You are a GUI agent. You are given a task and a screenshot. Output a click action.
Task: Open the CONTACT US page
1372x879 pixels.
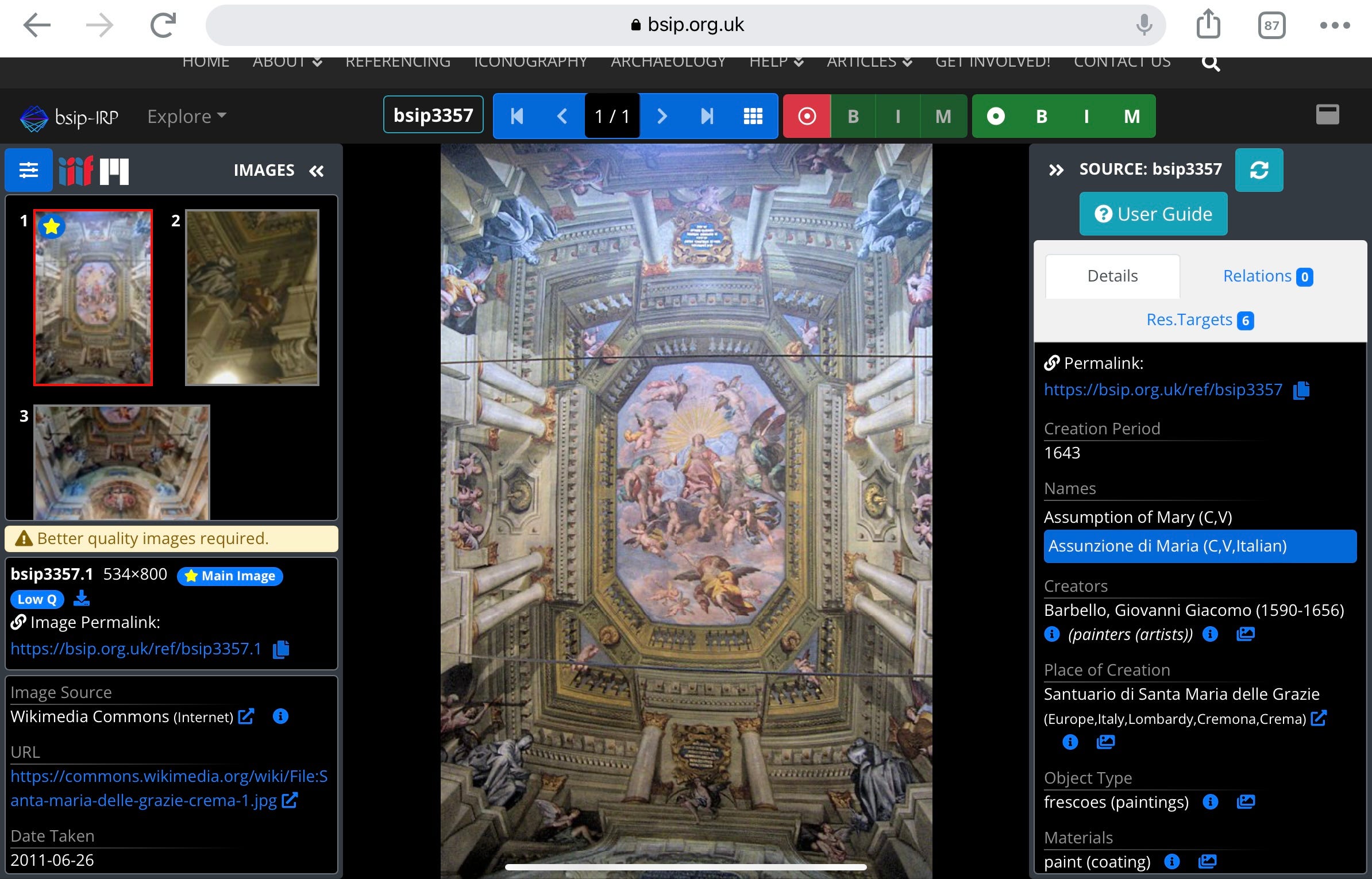point(1122,62)
